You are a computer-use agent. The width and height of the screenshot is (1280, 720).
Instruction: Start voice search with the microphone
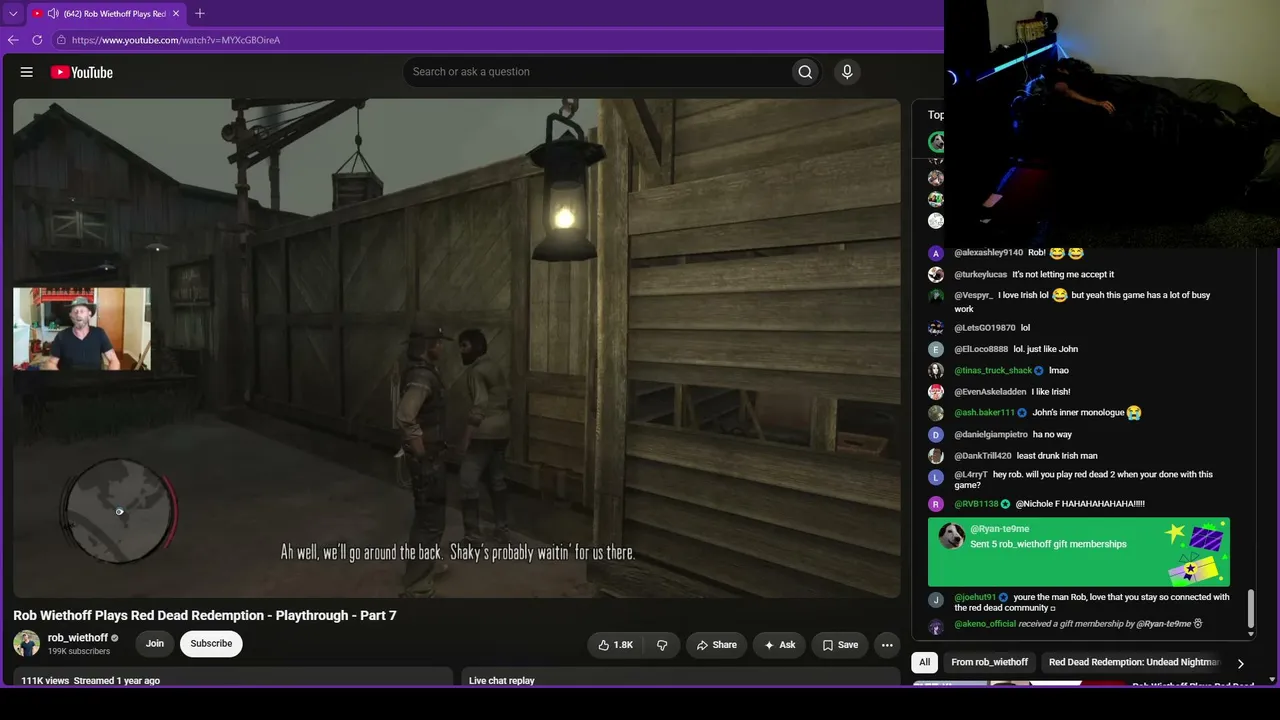[x=847, y=72]
